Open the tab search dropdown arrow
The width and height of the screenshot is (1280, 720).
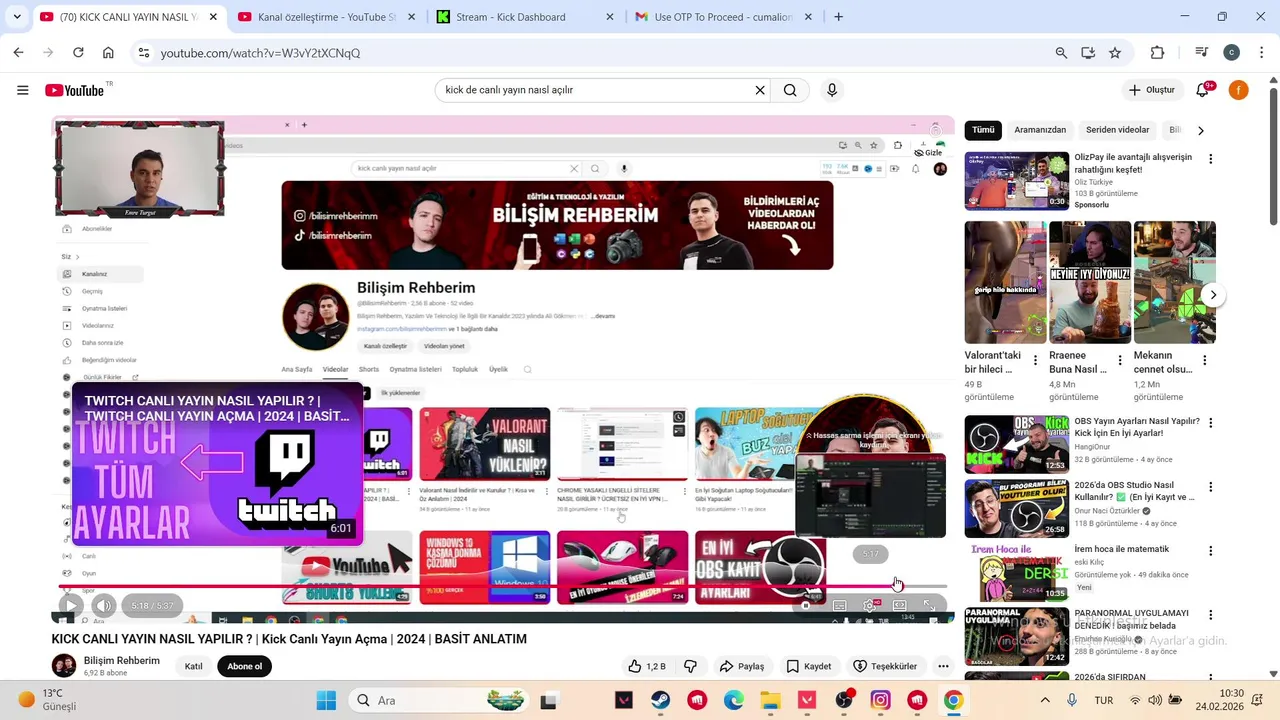[x=17, y=17]
